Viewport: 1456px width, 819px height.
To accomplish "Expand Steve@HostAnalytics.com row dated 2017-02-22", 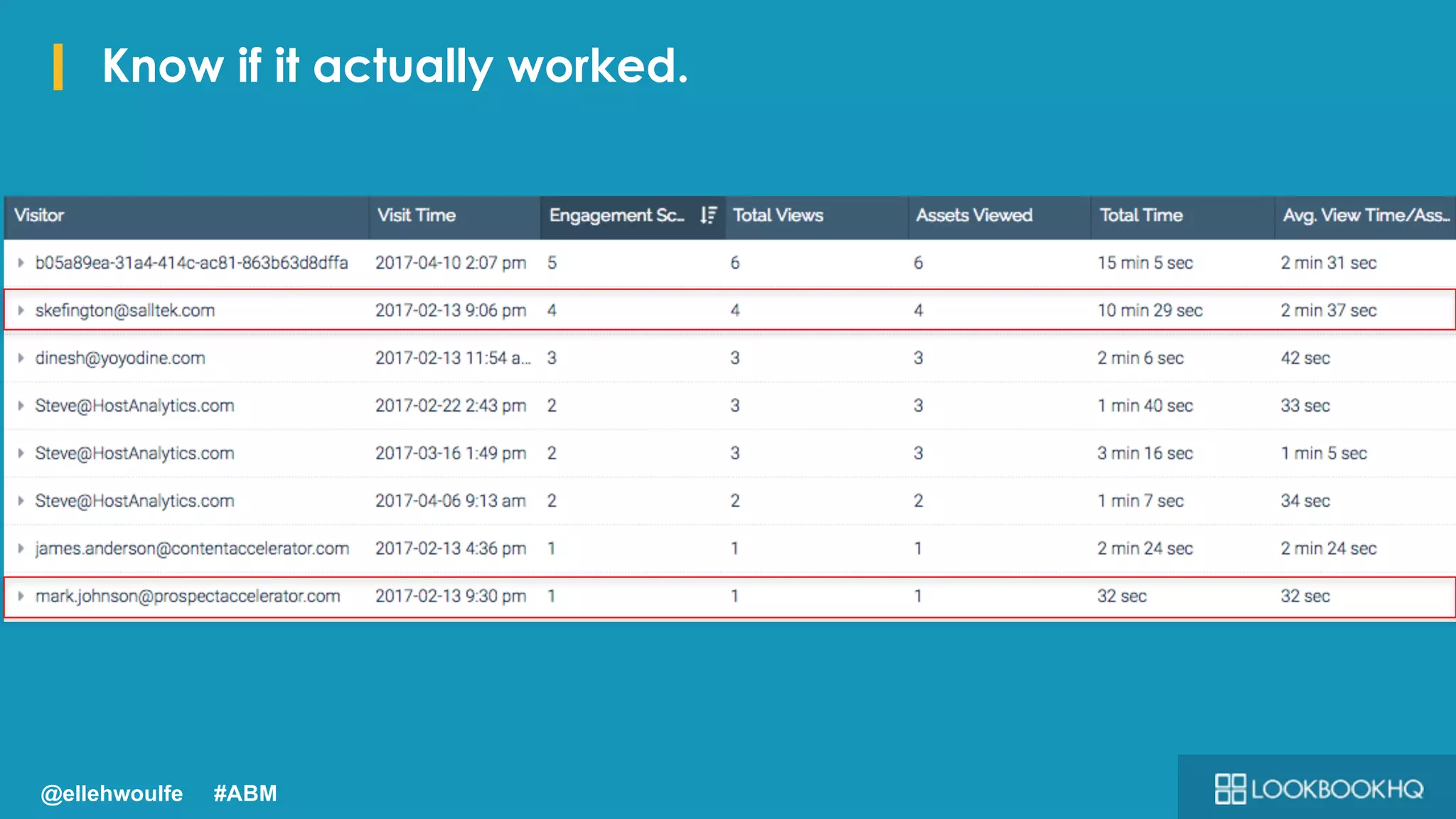I will pyautogui.click(x=21, y=406).
